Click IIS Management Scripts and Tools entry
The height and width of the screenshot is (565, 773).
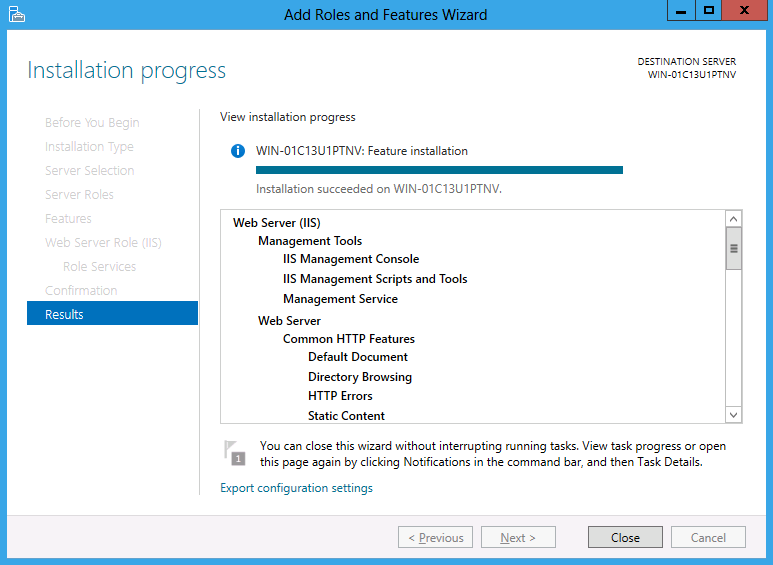pyautogui.click(x=375, y=279)
